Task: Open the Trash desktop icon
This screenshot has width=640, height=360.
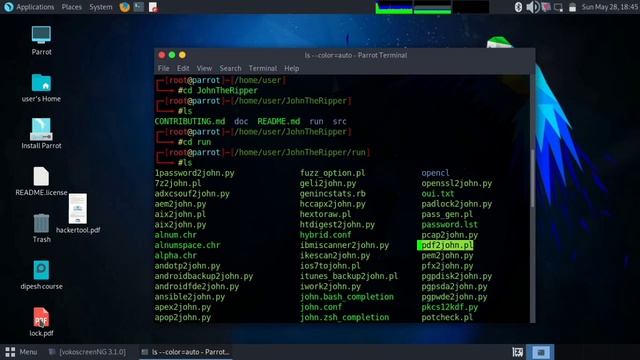Action: pyautogui.click(x=41, y=228)
